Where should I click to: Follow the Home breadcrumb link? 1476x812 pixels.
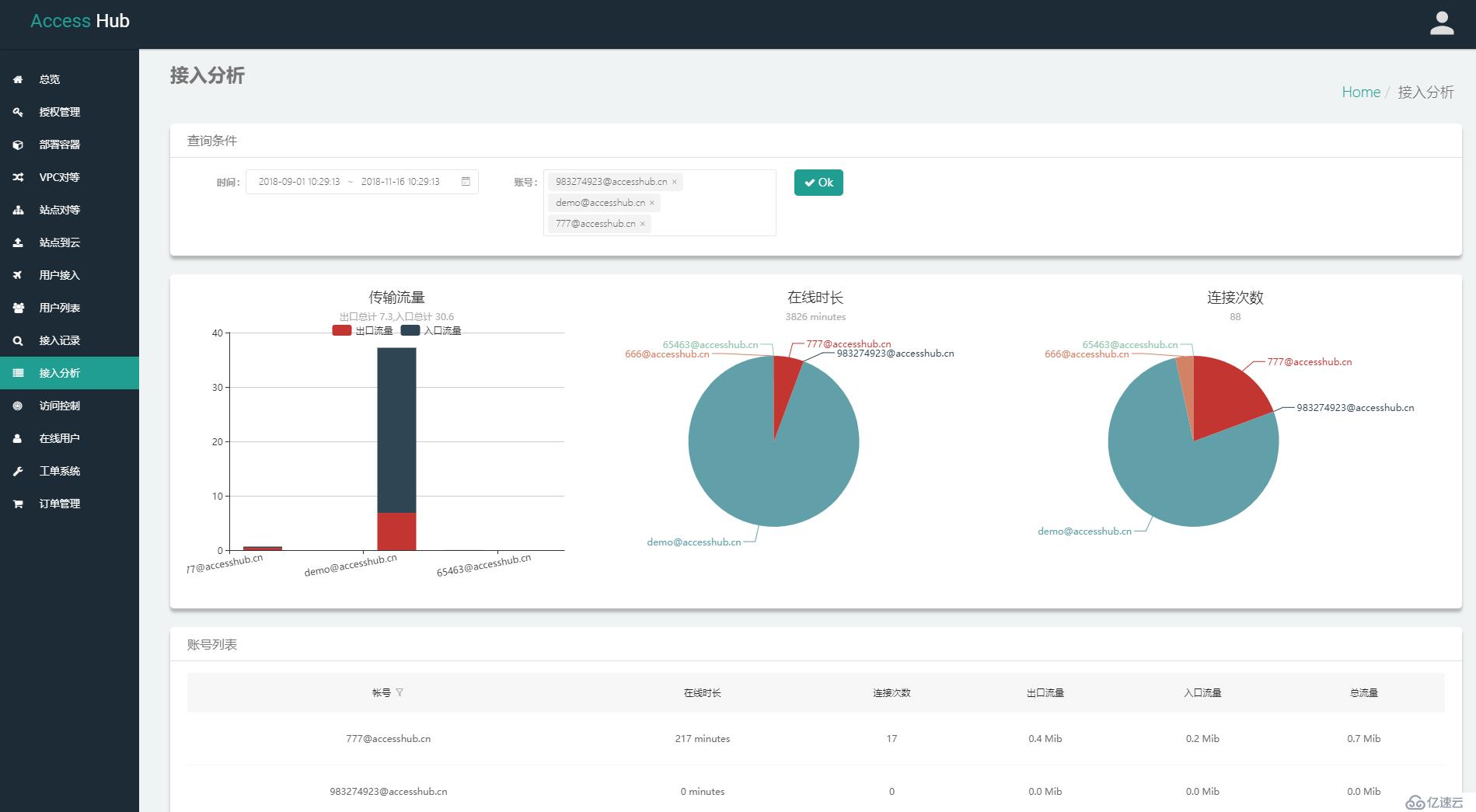coord(1361,92)
